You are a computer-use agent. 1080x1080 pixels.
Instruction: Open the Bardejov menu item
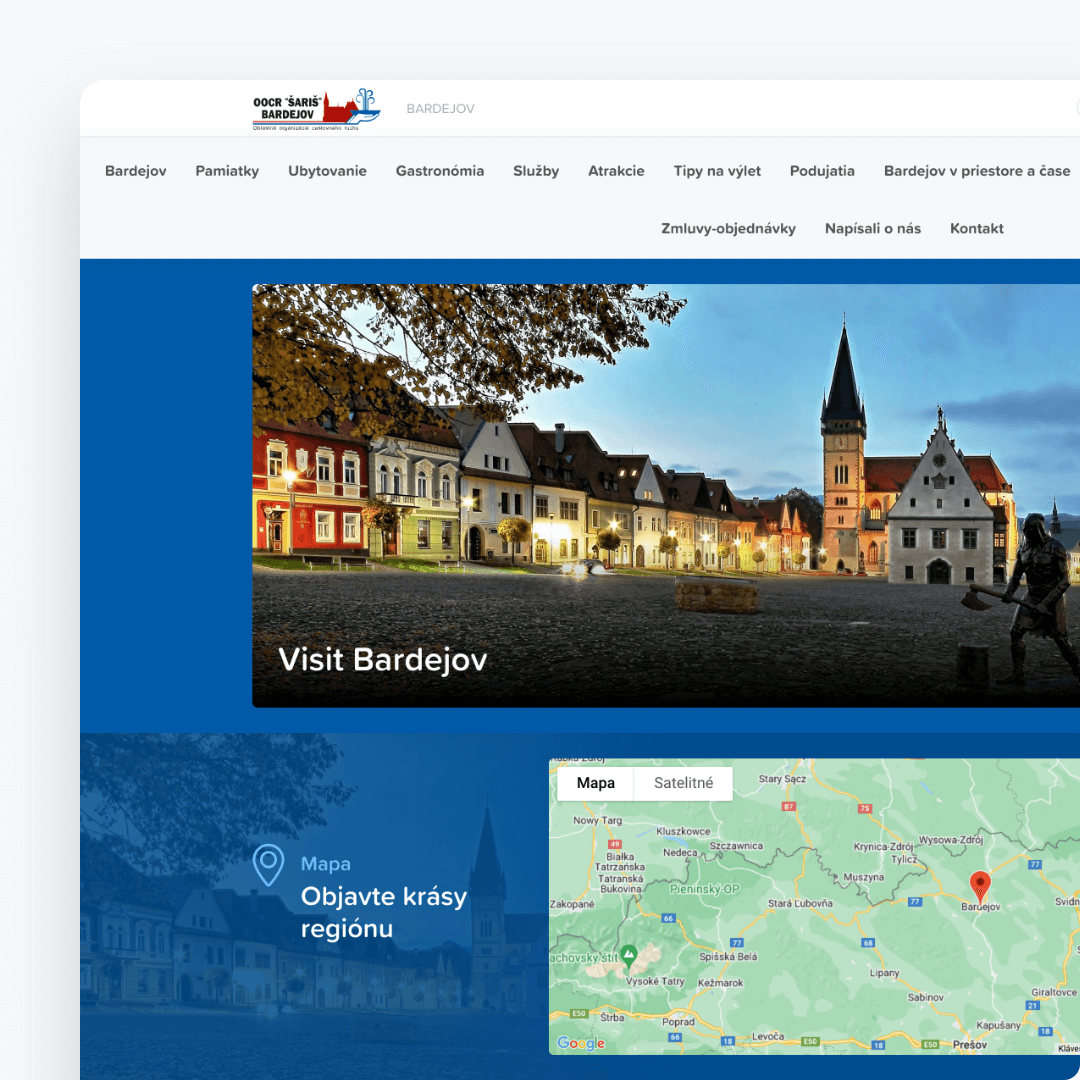136,171
